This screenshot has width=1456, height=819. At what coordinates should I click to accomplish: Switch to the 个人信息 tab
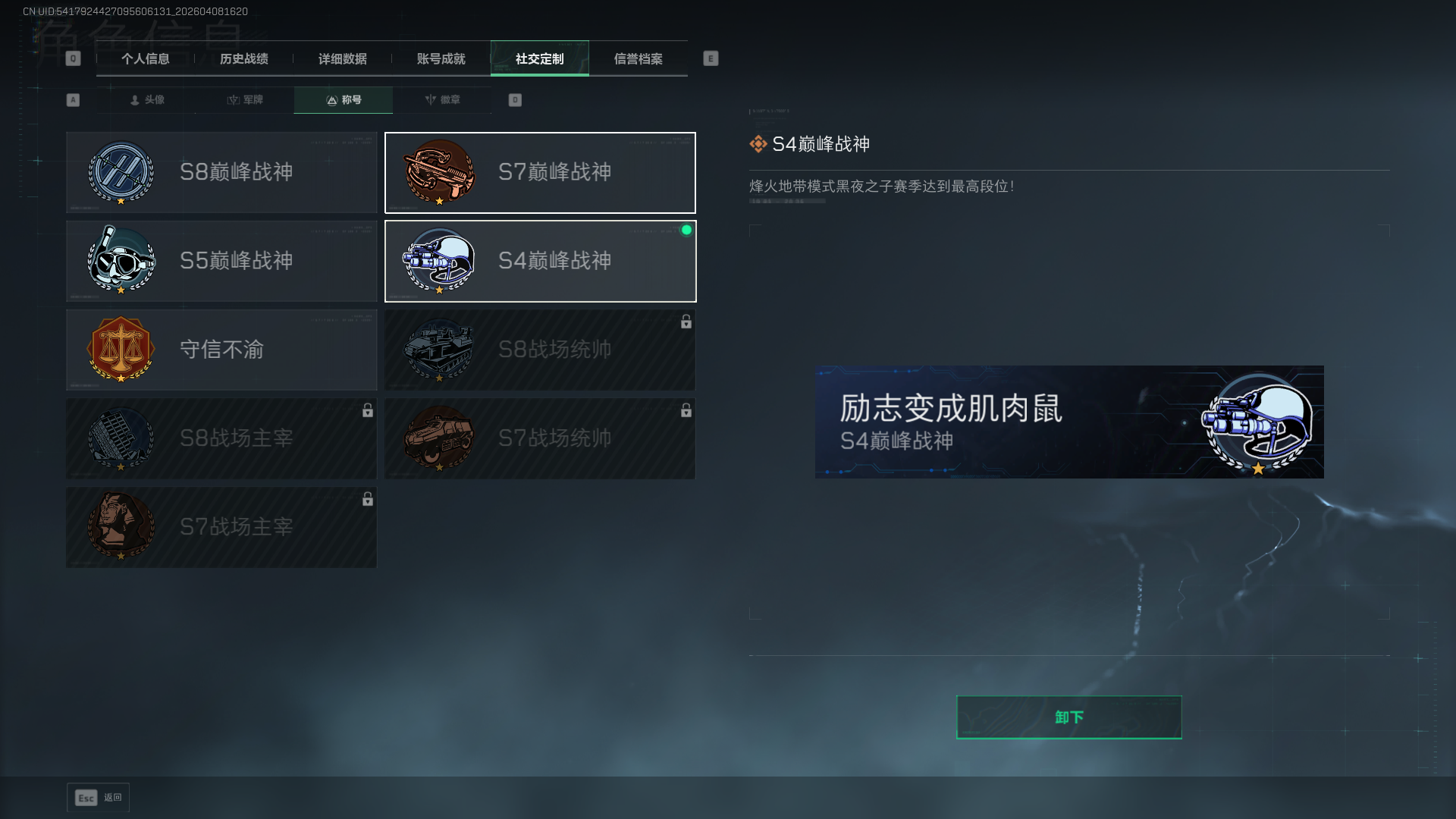(x=146, y=58)
